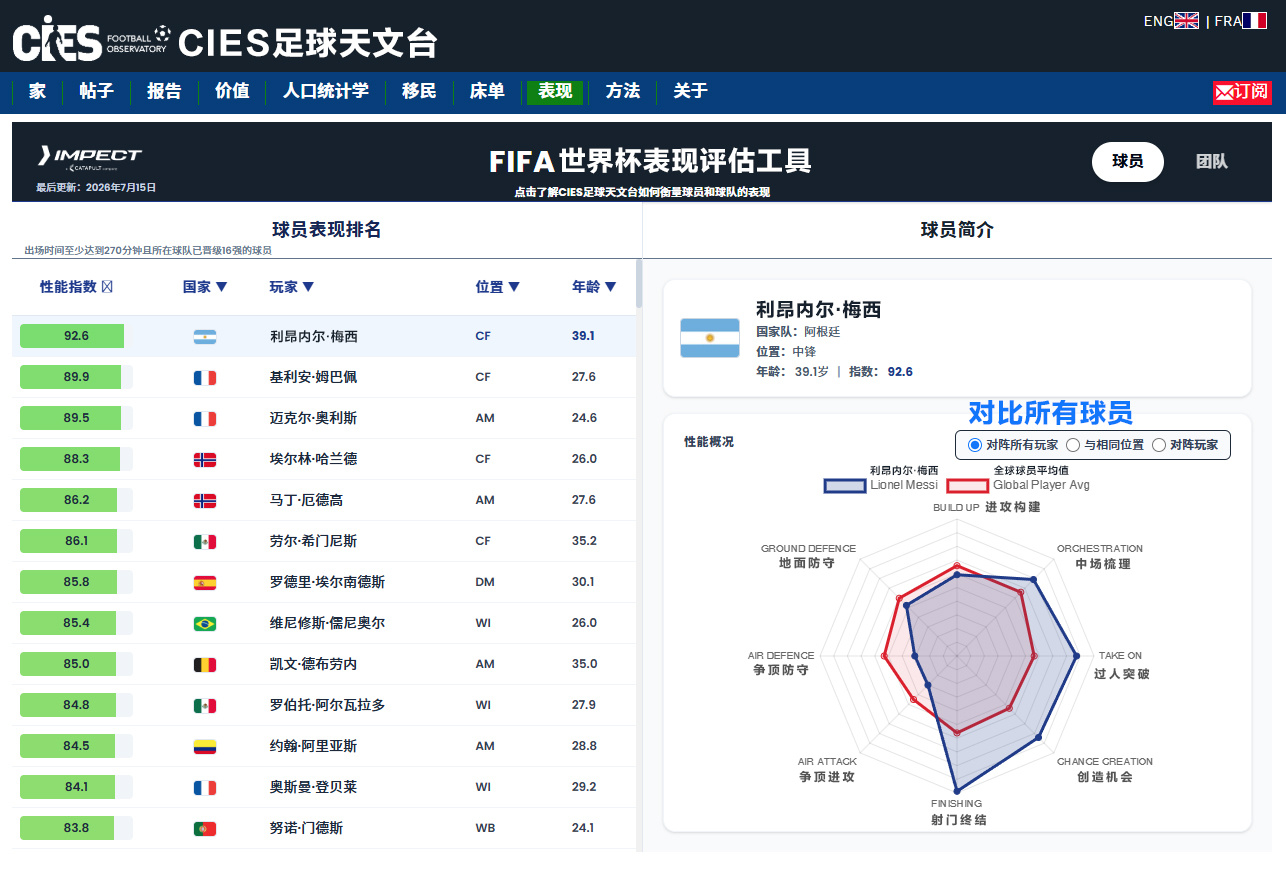Screen dimensions: 1286x869
Task: Open the 位置 column filter dropdown
Action: (498, 287)
